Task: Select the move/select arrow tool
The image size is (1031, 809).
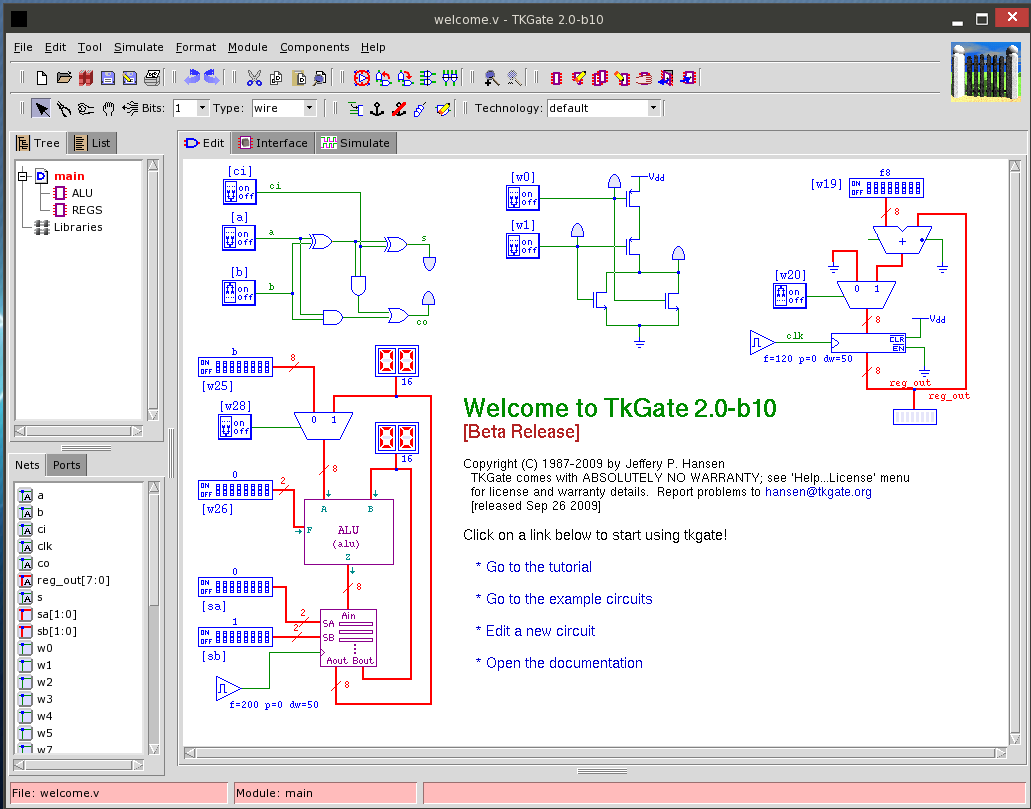Action: click(41, 109)
